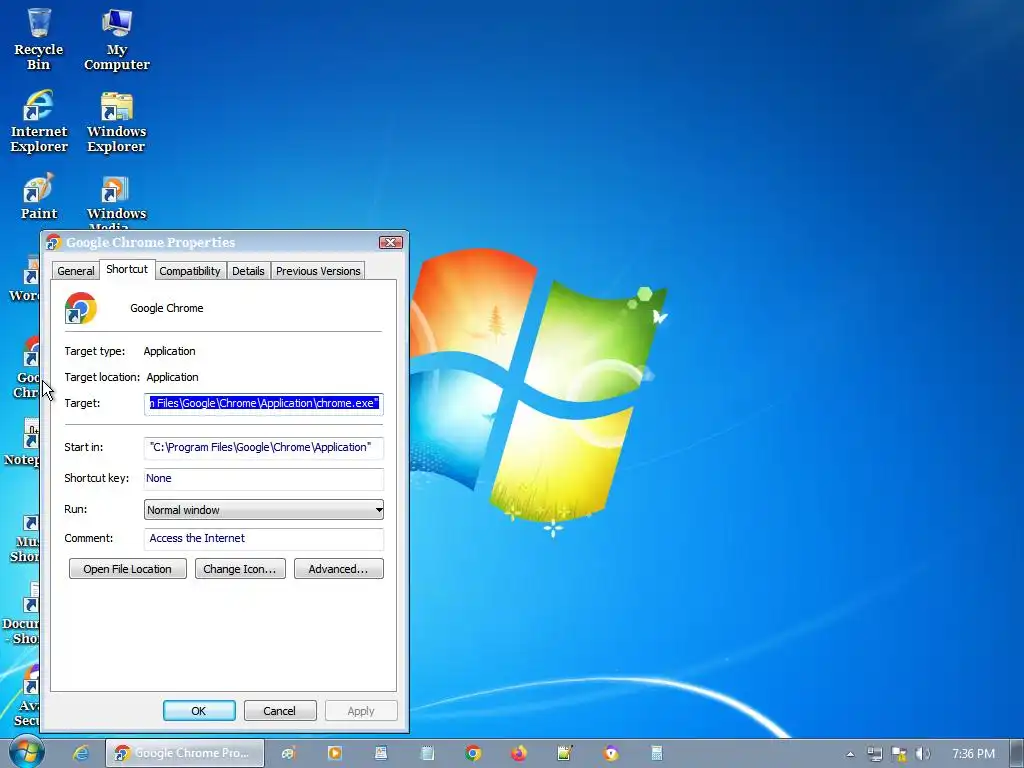Click the Target path input field
The height and width of the screenshot is (768, 1024).
264,404
